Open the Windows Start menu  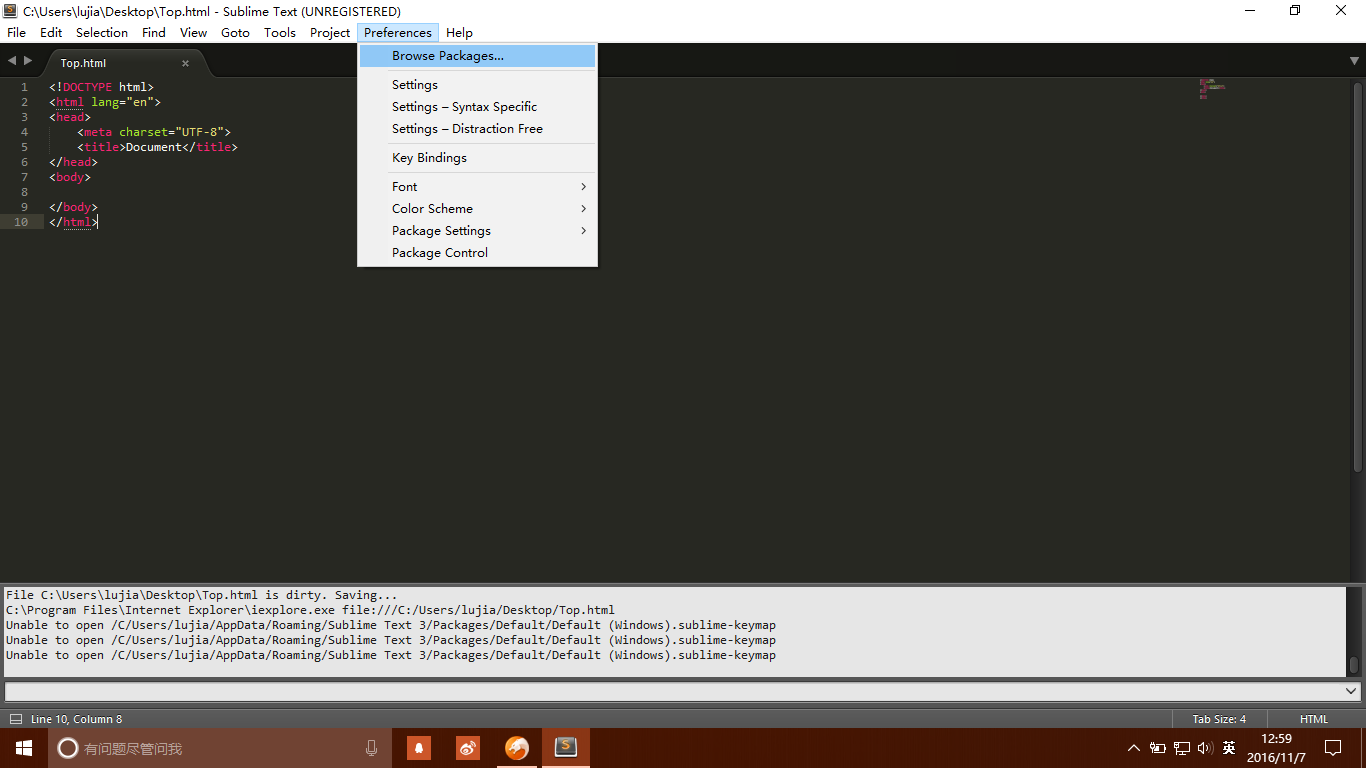point(24,748)
